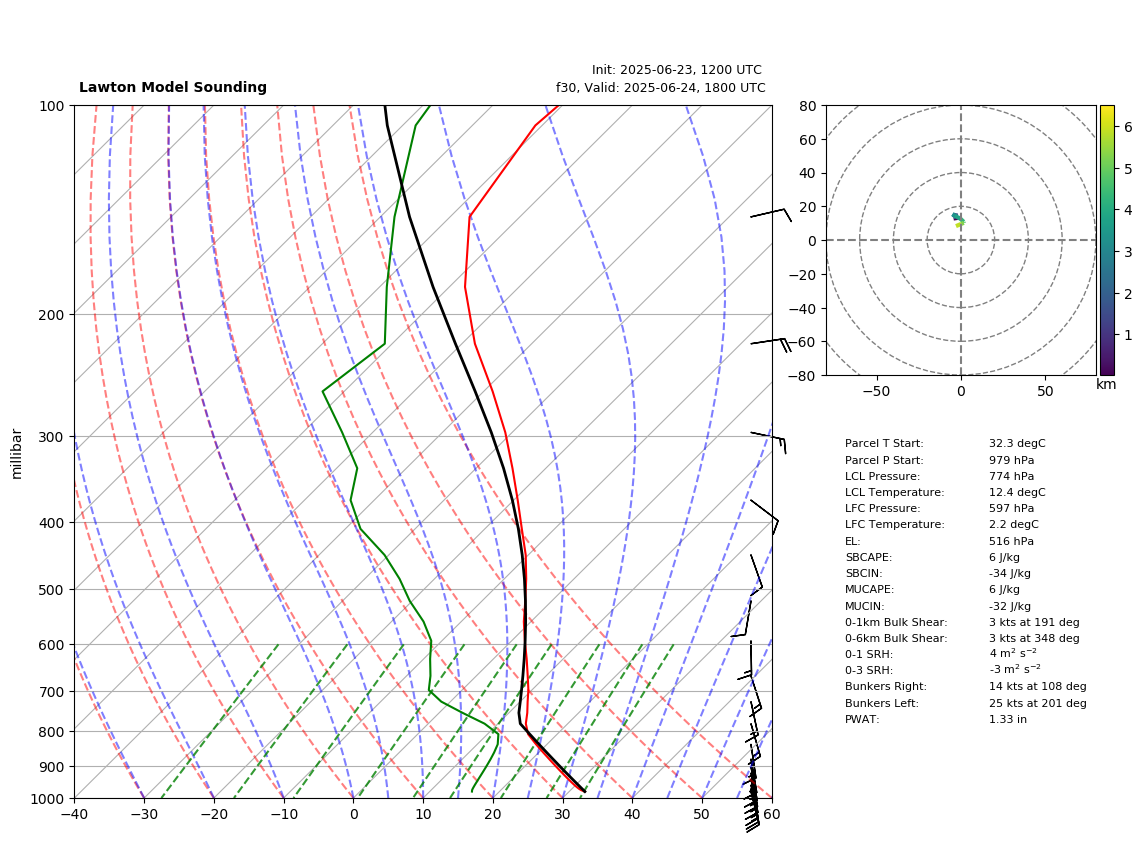Select the wind barb near 400 millibar
1142x842 pixels.
765,516
